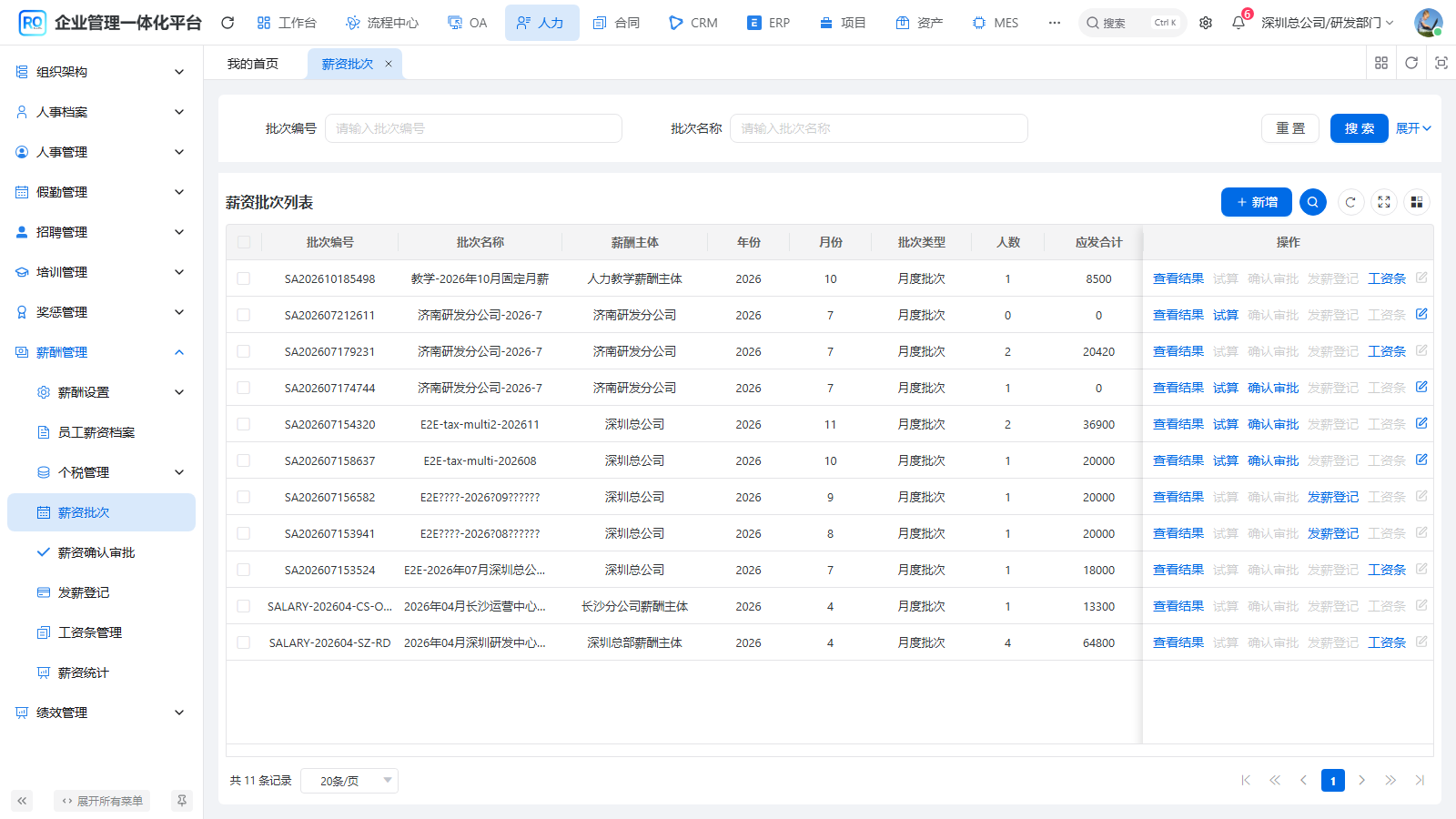Close the 薪资批次 tab
The image size is (1456, 819).
point(389,64)
